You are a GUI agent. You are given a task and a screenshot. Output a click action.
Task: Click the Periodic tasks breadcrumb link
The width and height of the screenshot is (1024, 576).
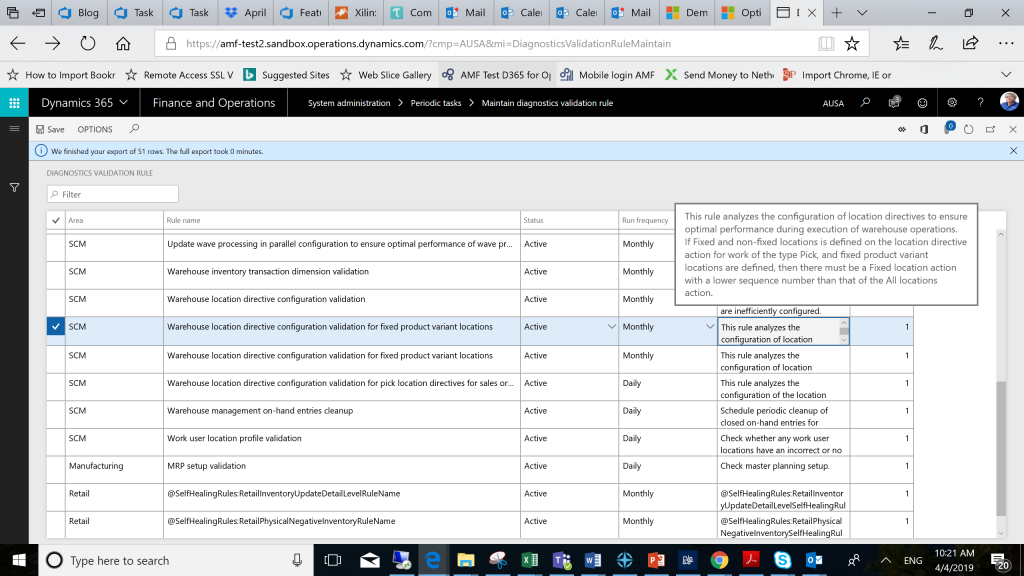(435, 103)
